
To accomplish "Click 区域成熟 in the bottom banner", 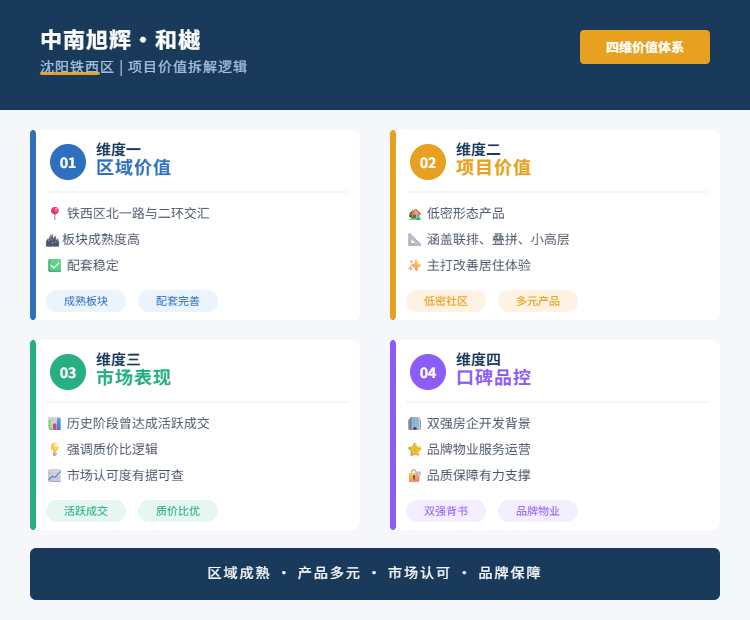I will point(239,573).
